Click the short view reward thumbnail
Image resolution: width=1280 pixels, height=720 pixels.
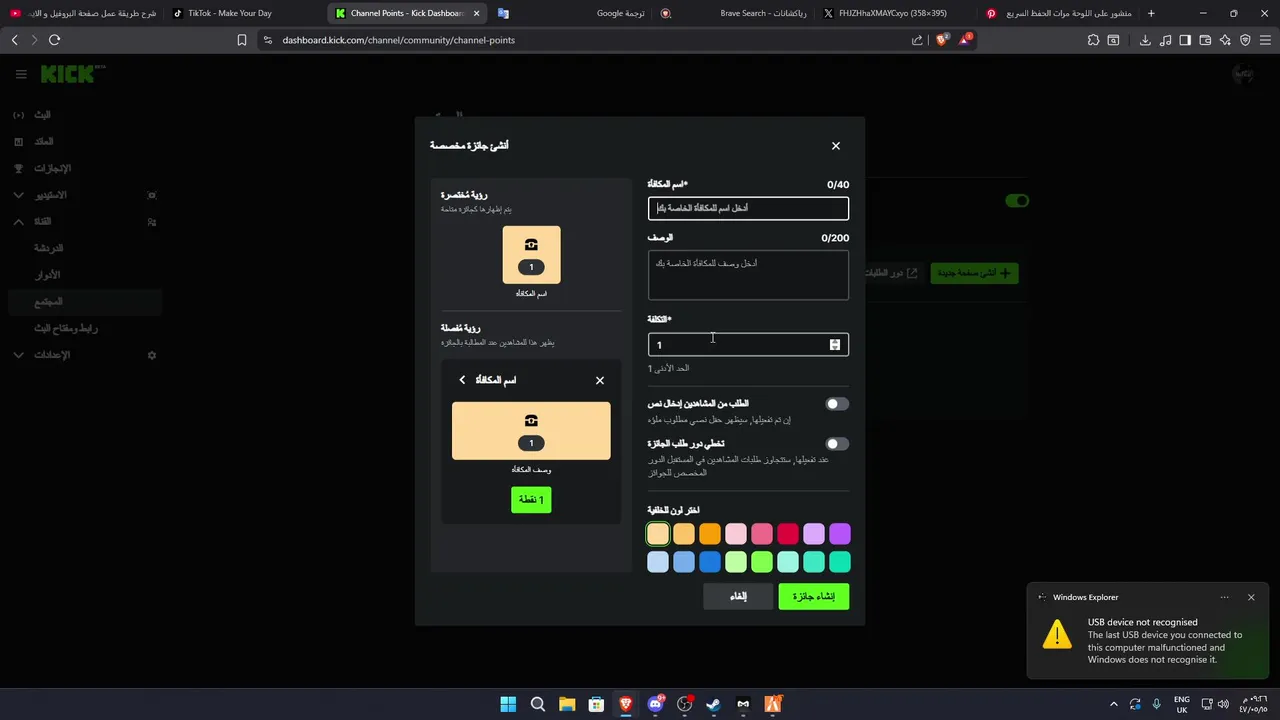tap(531, 255)
